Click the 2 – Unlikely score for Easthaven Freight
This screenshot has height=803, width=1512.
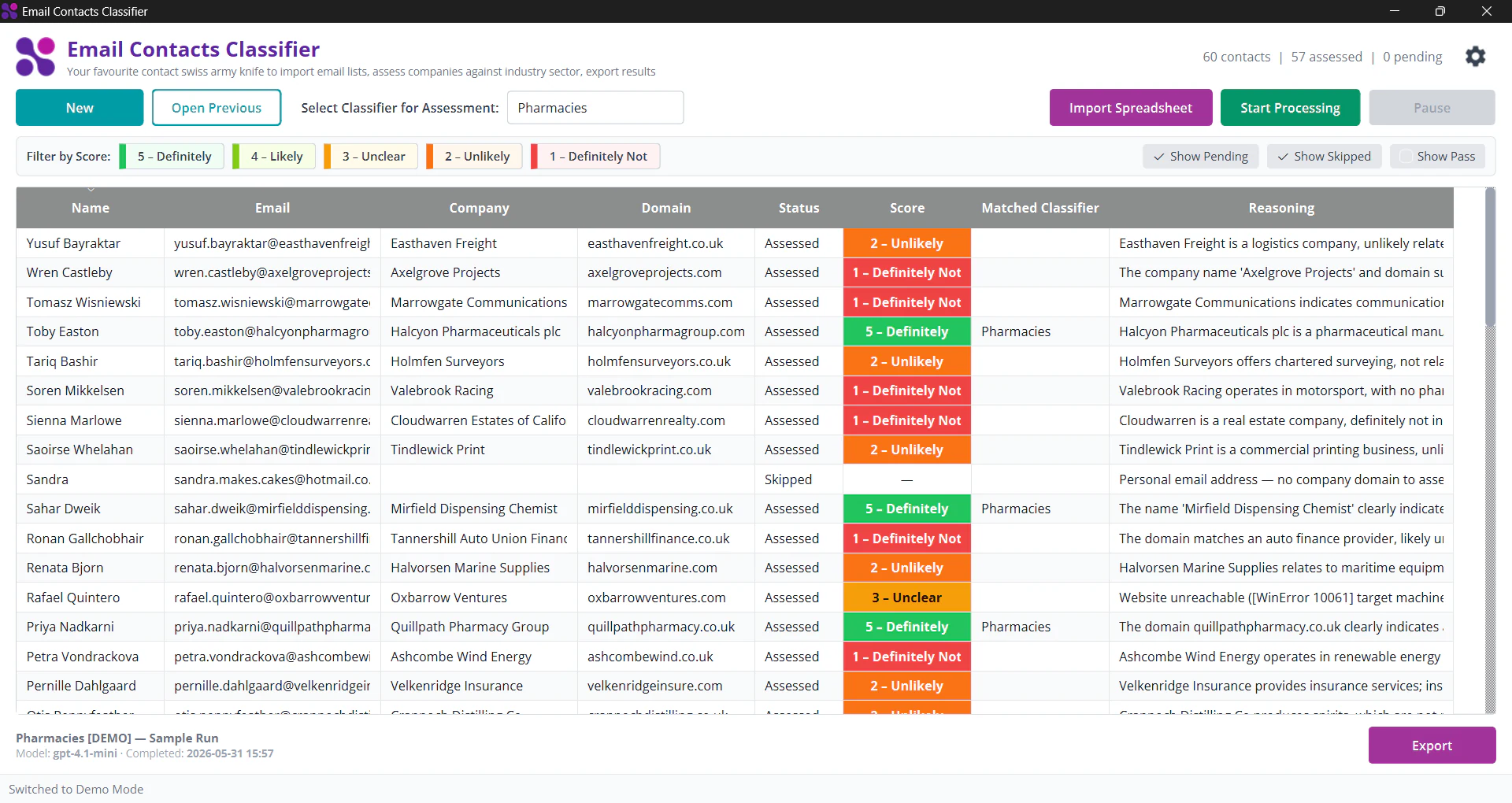(907, 243)
